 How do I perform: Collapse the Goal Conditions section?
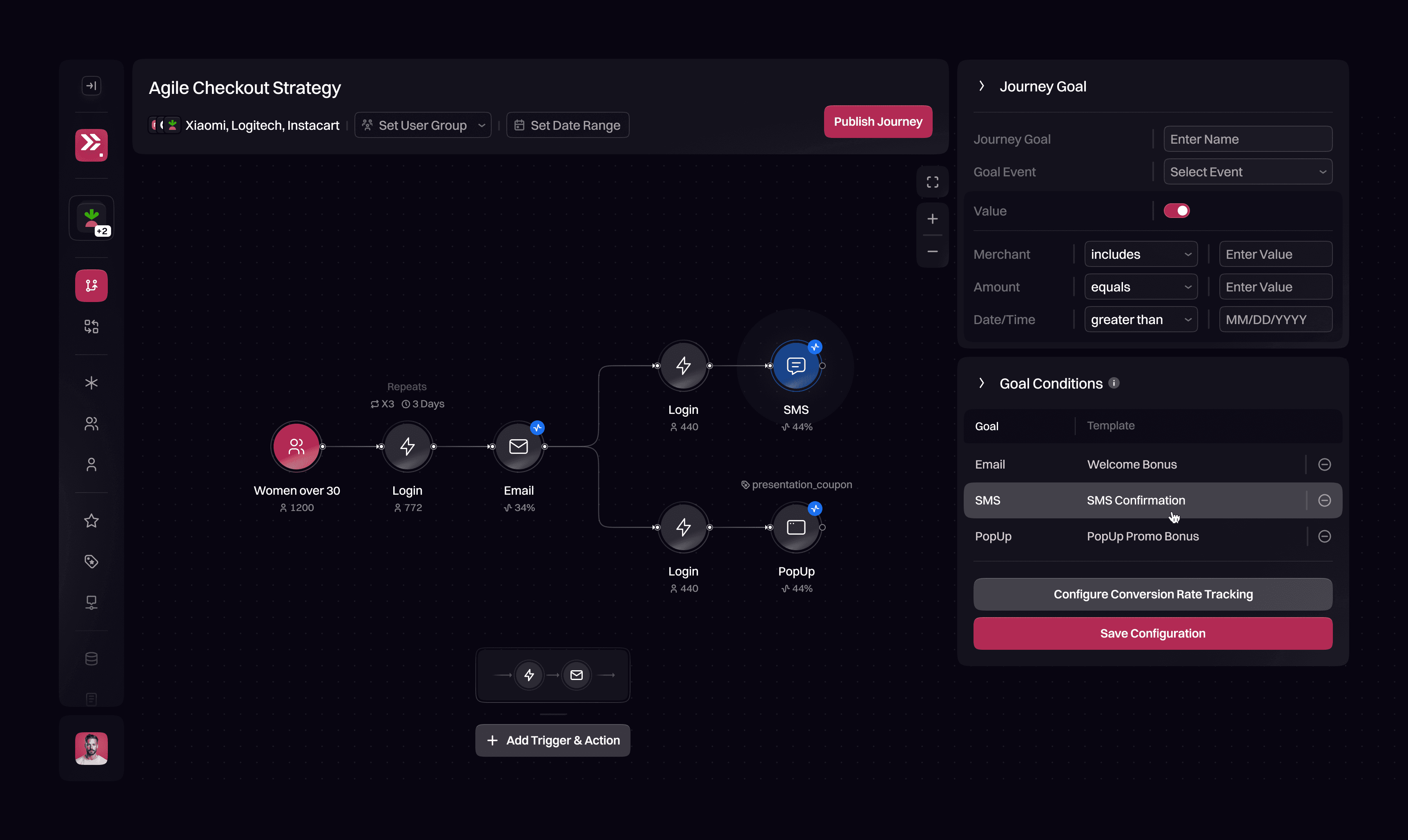(x=982, y=383)
